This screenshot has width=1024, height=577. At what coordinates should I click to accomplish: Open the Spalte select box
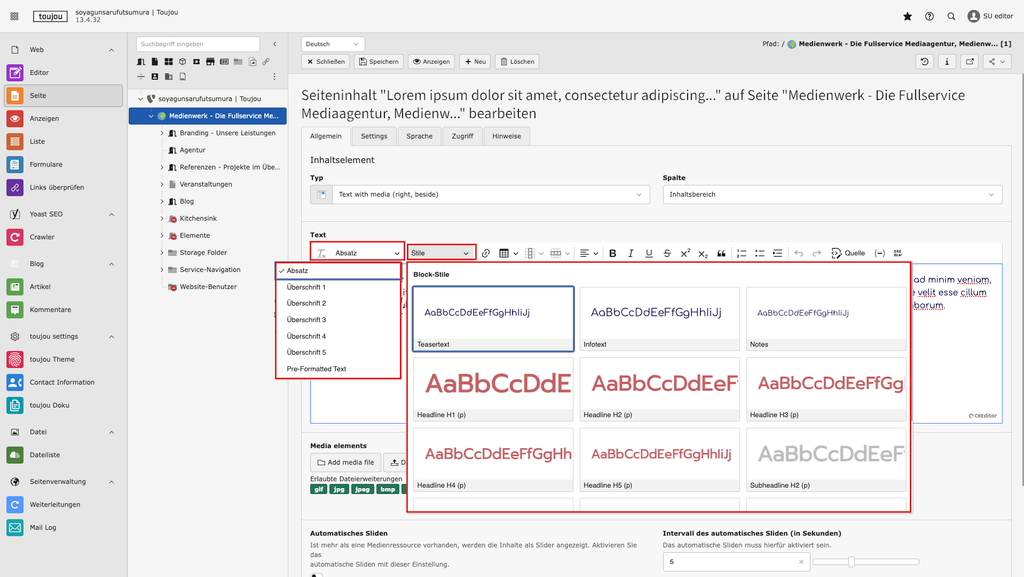(x=832, y=195)
